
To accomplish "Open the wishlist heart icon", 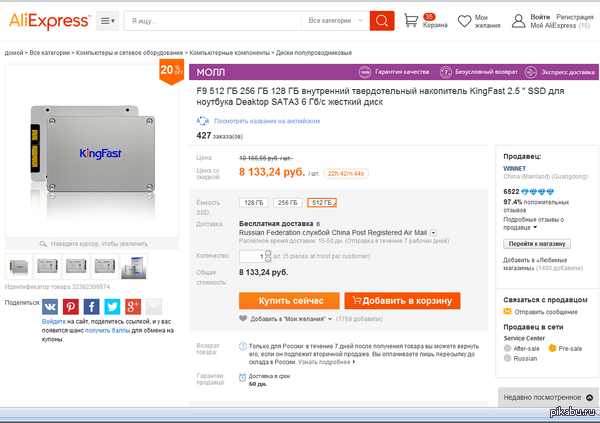I will 465,21.
